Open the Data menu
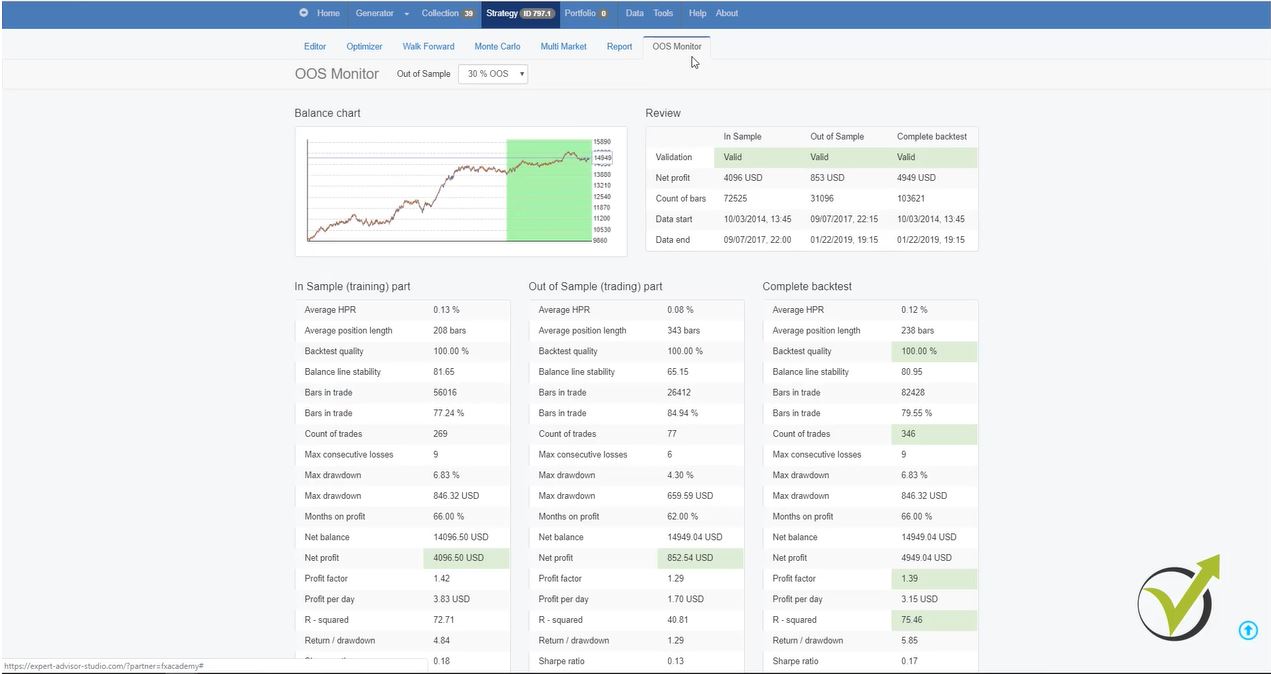1271x674 pixels. (634, 13)
